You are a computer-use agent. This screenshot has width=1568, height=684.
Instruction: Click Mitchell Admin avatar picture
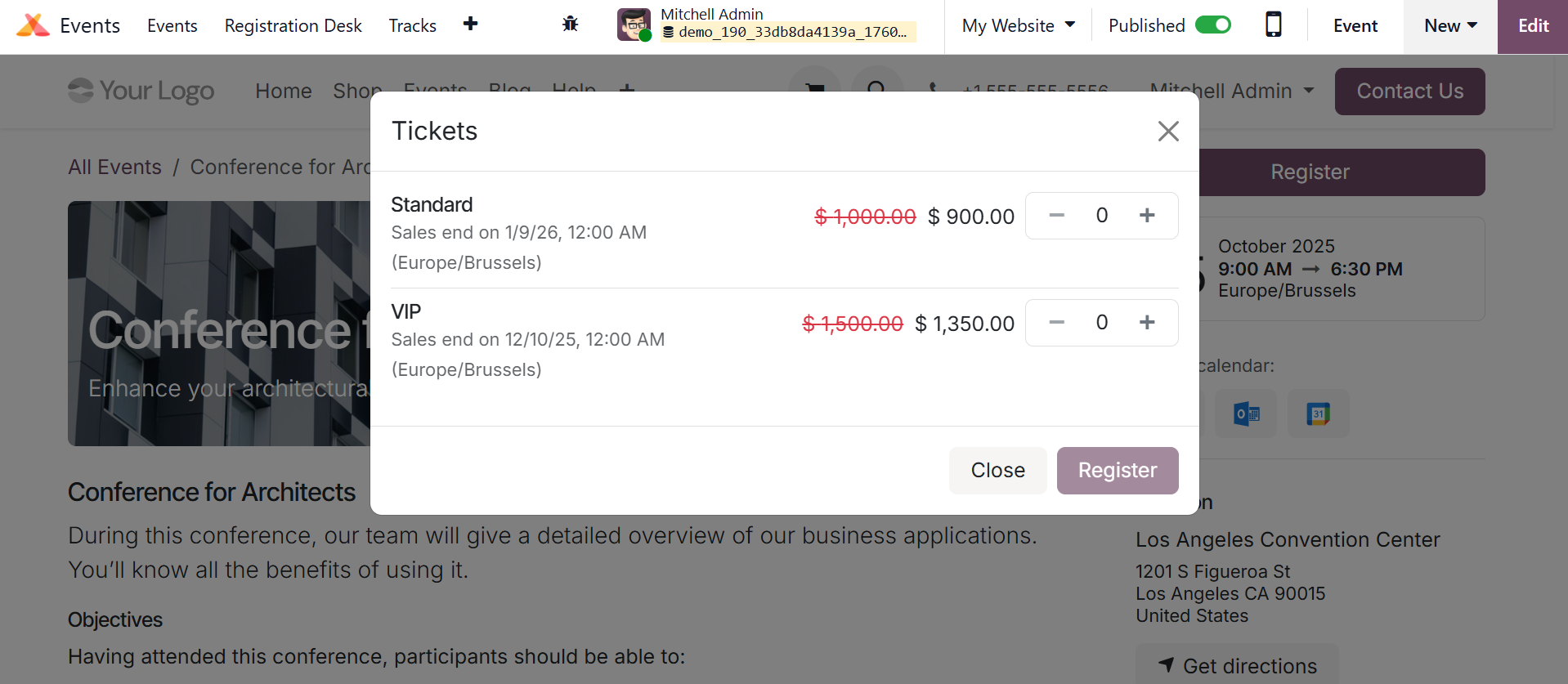[634, 25]
